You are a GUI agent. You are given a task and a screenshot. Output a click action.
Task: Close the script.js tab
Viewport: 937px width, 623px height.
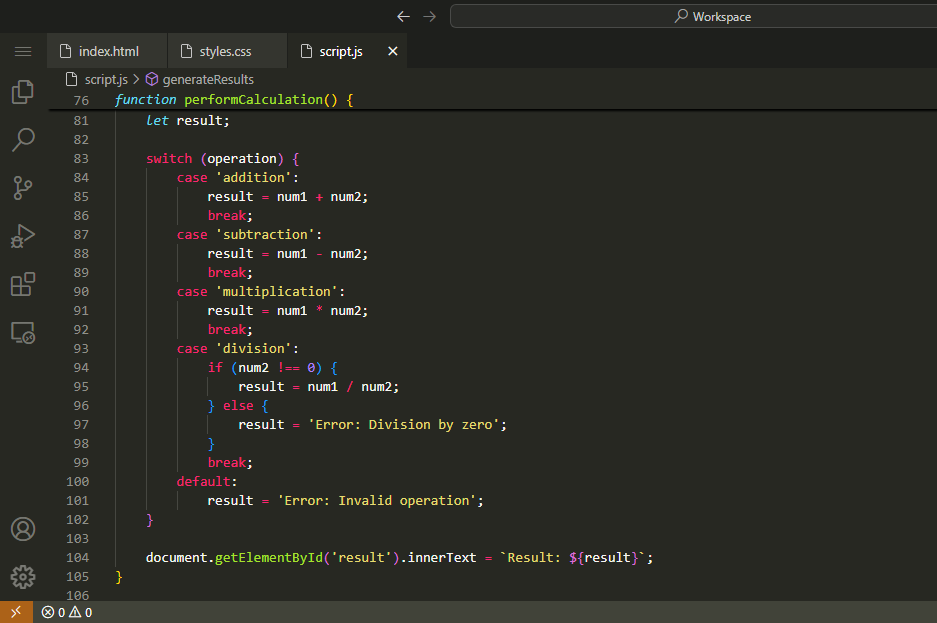click(x=392, y=51)
